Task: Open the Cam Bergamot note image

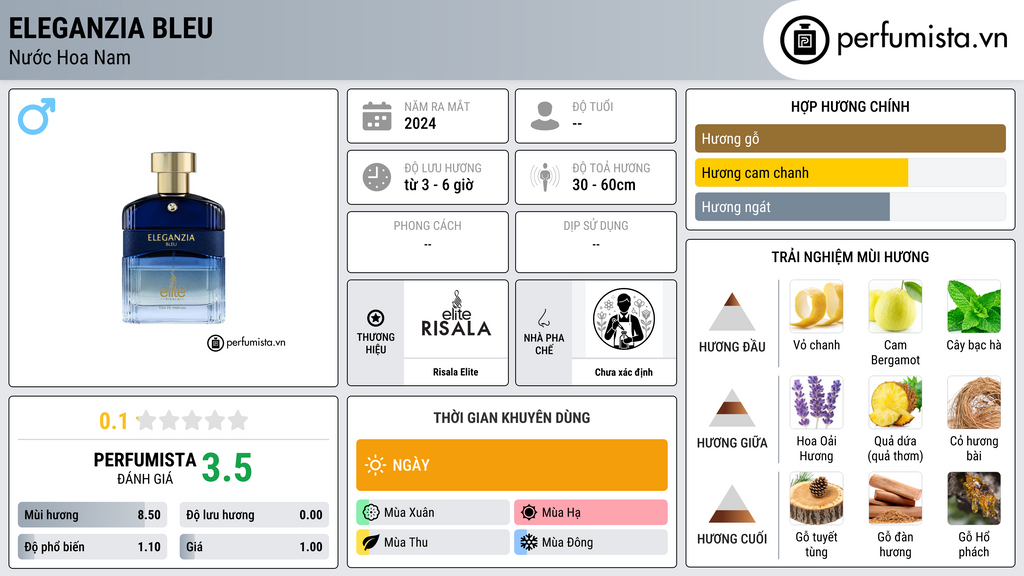Action: coord(895,306)
